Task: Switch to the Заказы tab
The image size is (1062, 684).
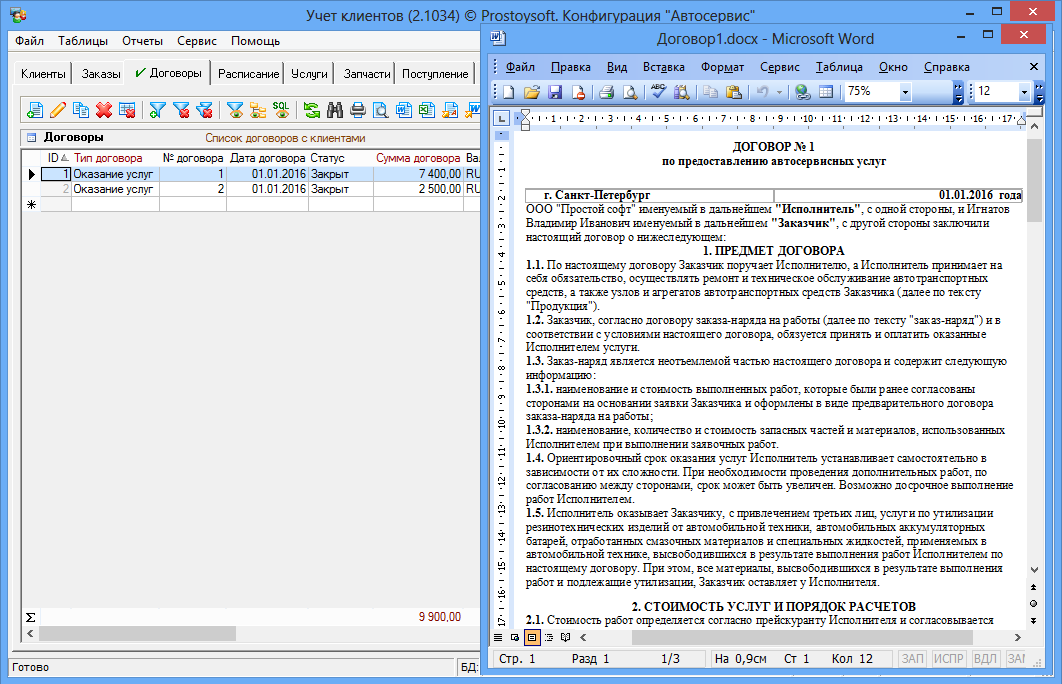Action: coord(101,74)
